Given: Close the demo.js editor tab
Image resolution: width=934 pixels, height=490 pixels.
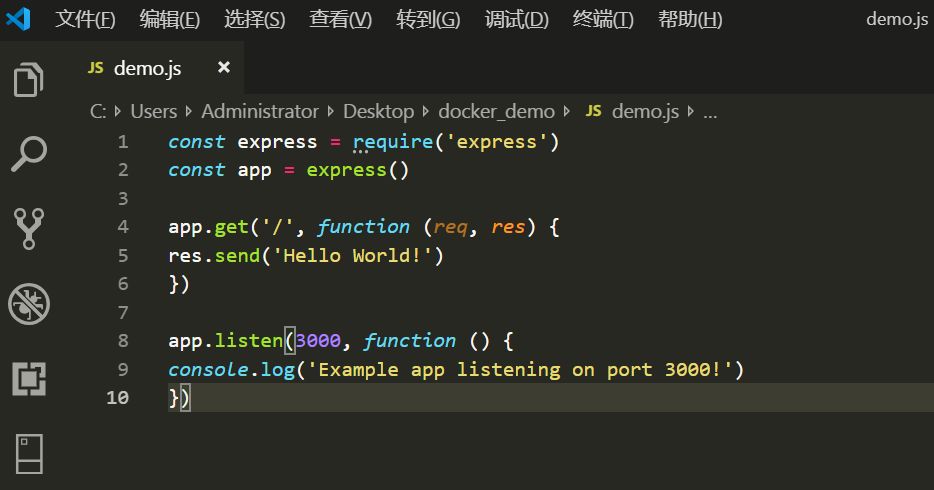Looking at the screenshot, I should point(224,67).
